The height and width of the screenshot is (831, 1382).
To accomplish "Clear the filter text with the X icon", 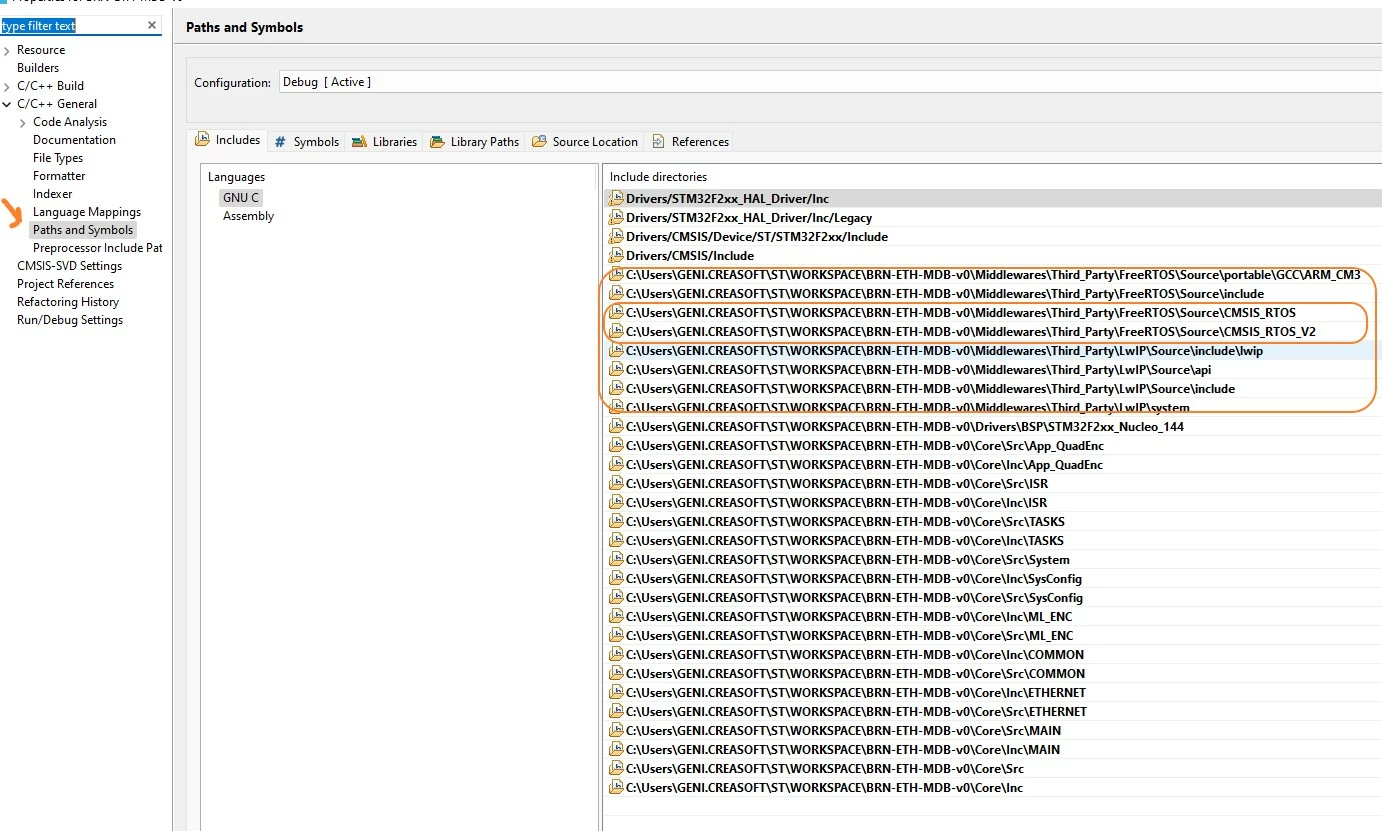I will tap(152, 25).
